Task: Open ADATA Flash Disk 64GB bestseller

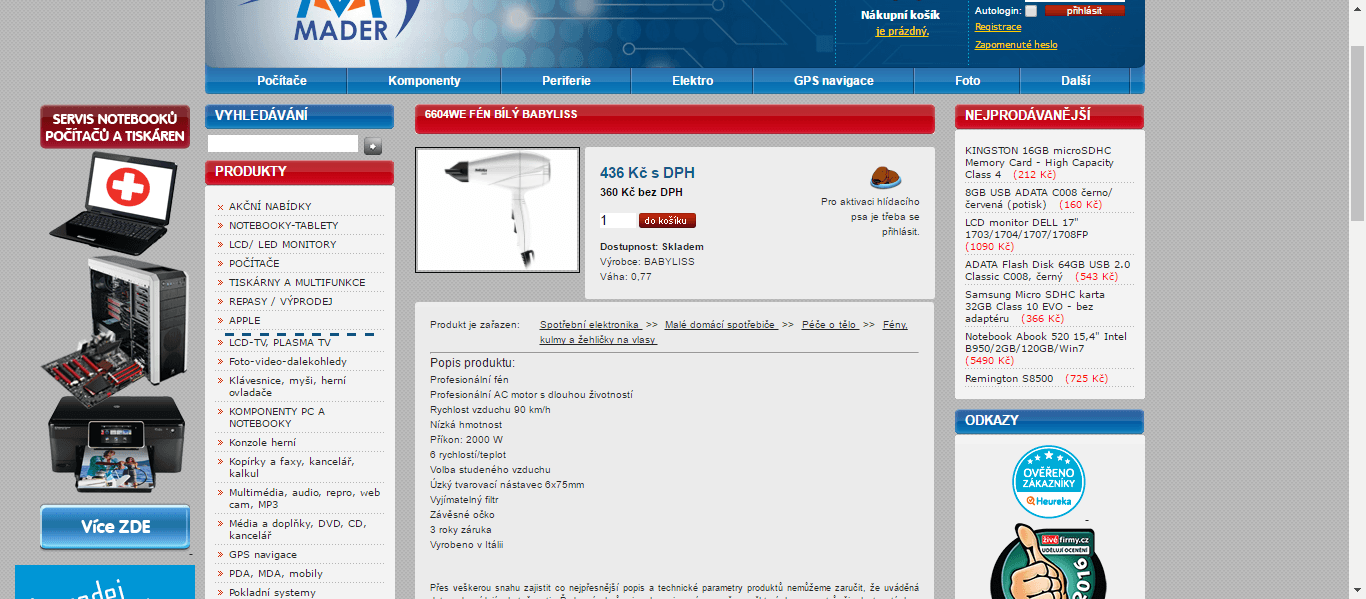Action: click(x=1047, y=270)
